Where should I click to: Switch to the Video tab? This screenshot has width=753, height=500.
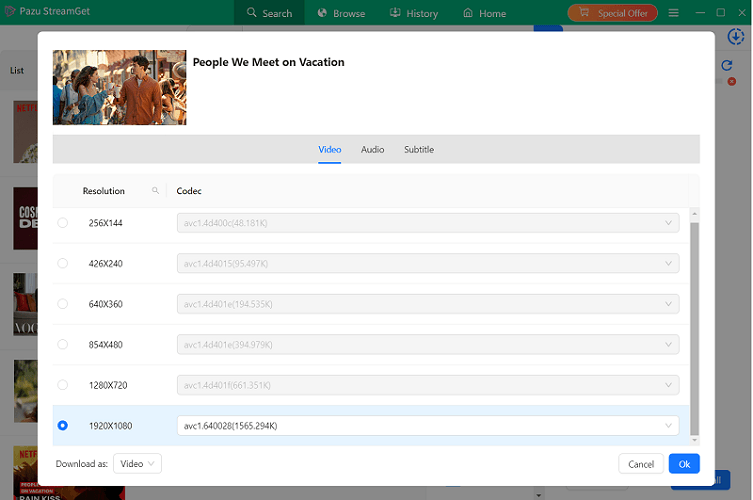(329, 149)
